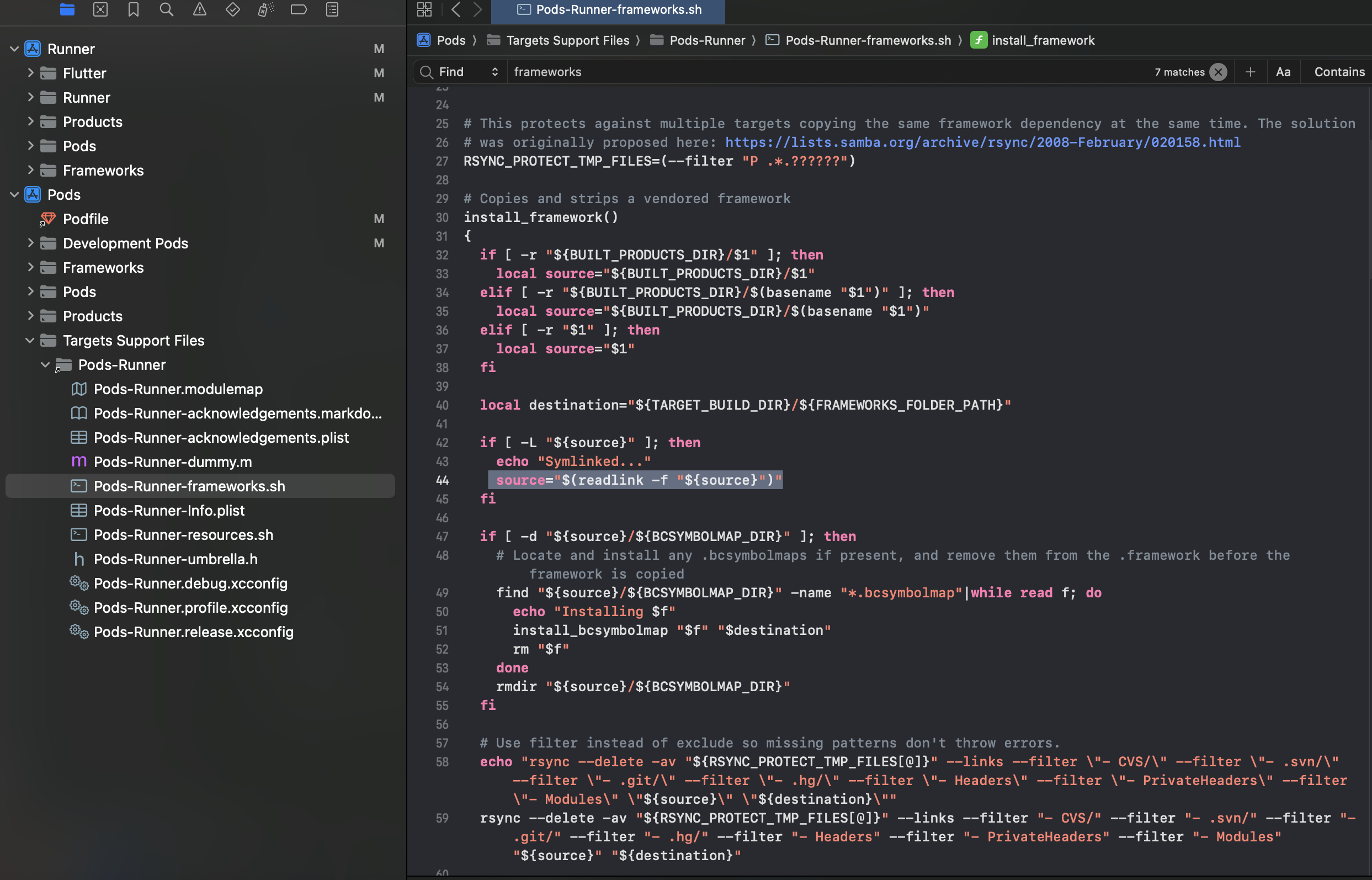Screen dimensions: 1372x880
Task: Open the Report navigator icon
Action: click(332, 9)
